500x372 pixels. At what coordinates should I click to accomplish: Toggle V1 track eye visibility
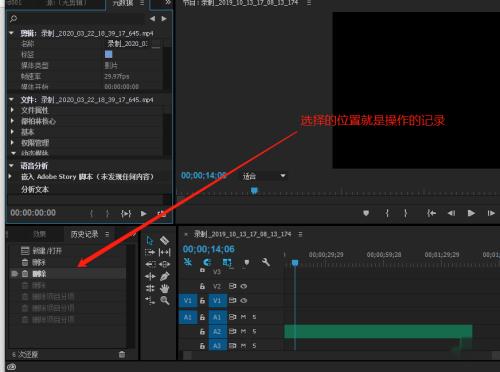coord(244,301)
